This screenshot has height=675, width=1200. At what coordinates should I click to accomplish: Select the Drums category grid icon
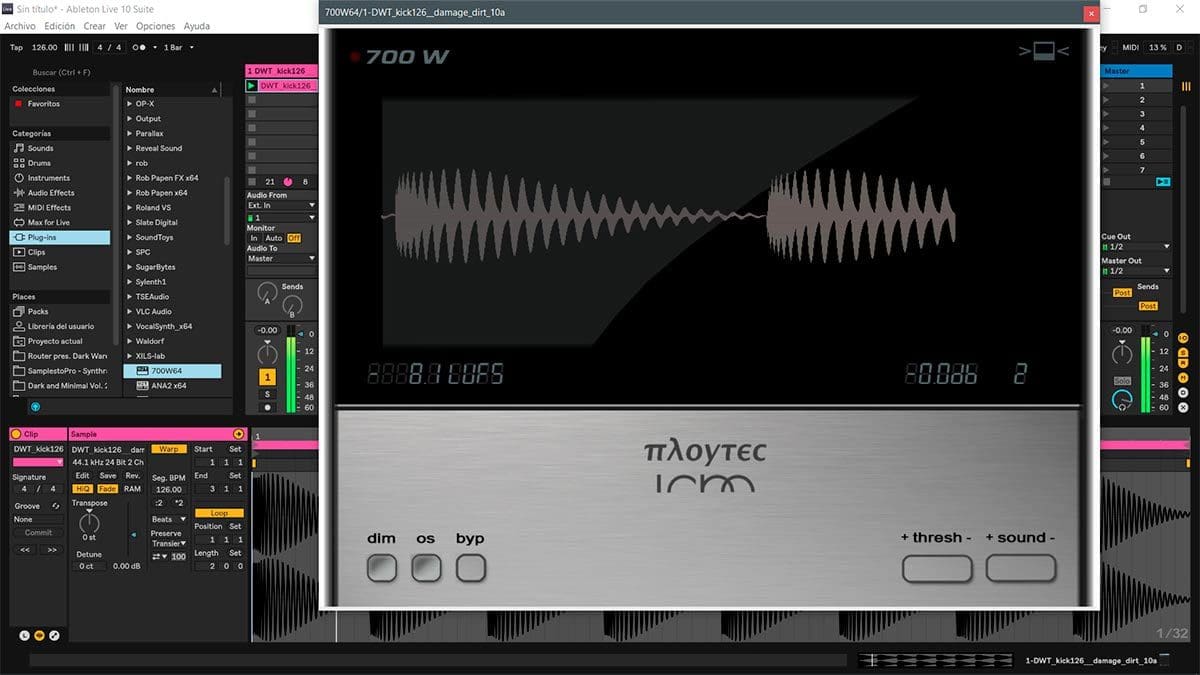[18, 163]
